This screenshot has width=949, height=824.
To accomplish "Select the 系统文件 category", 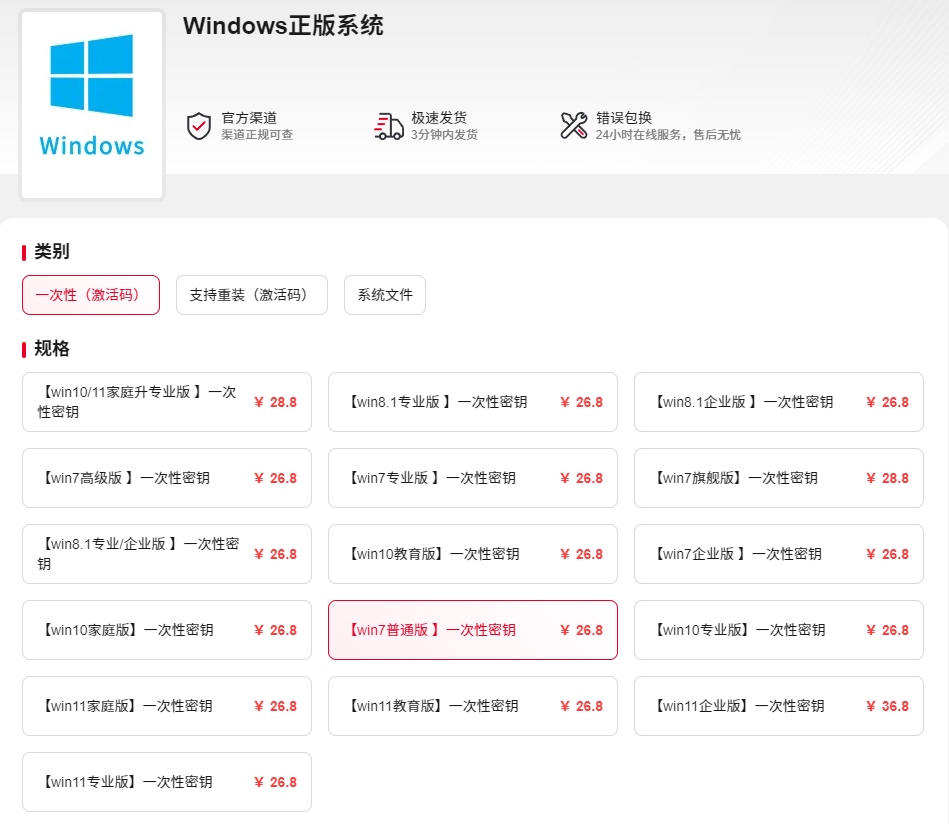I will [x=385, y=295].
